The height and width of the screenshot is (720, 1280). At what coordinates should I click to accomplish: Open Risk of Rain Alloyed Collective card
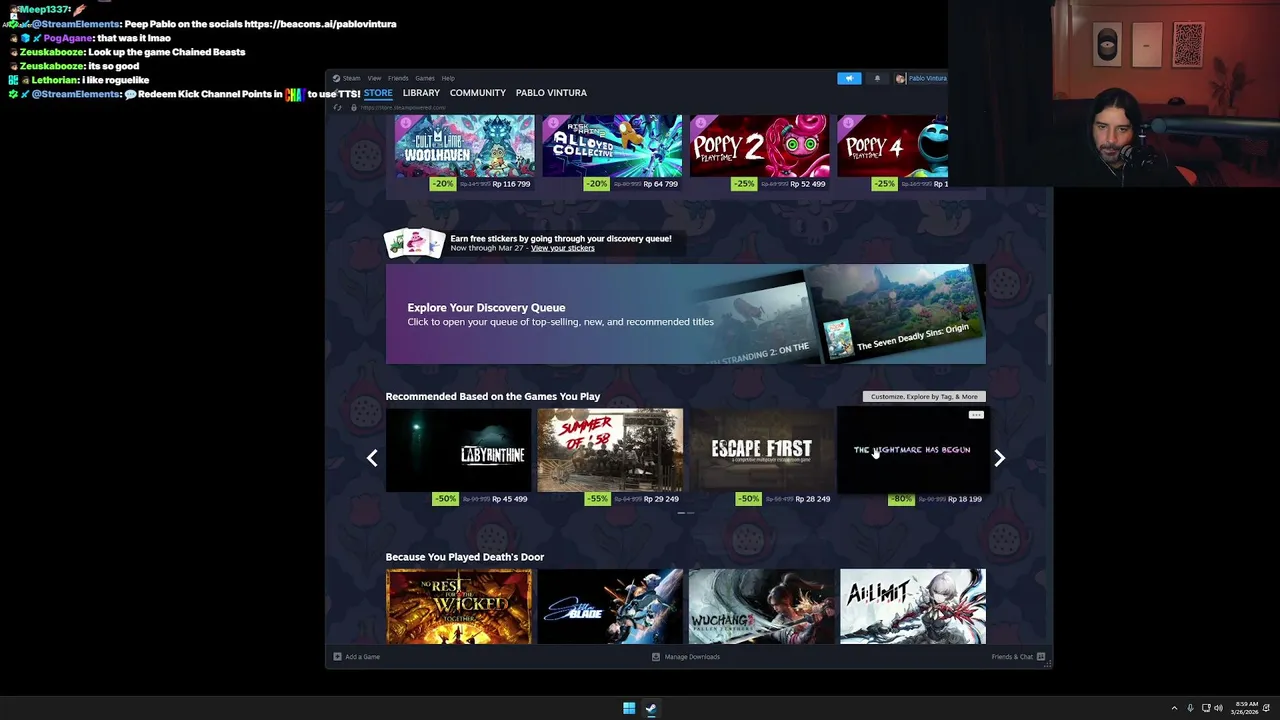coord(612,146)
